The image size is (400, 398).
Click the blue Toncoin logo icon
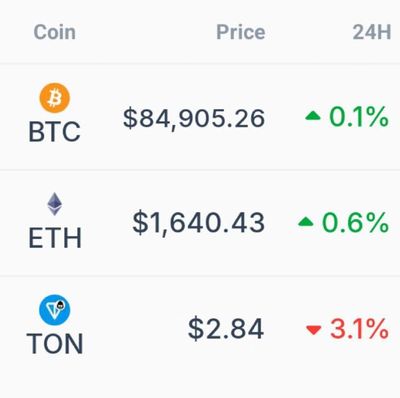tap(55, 310)
